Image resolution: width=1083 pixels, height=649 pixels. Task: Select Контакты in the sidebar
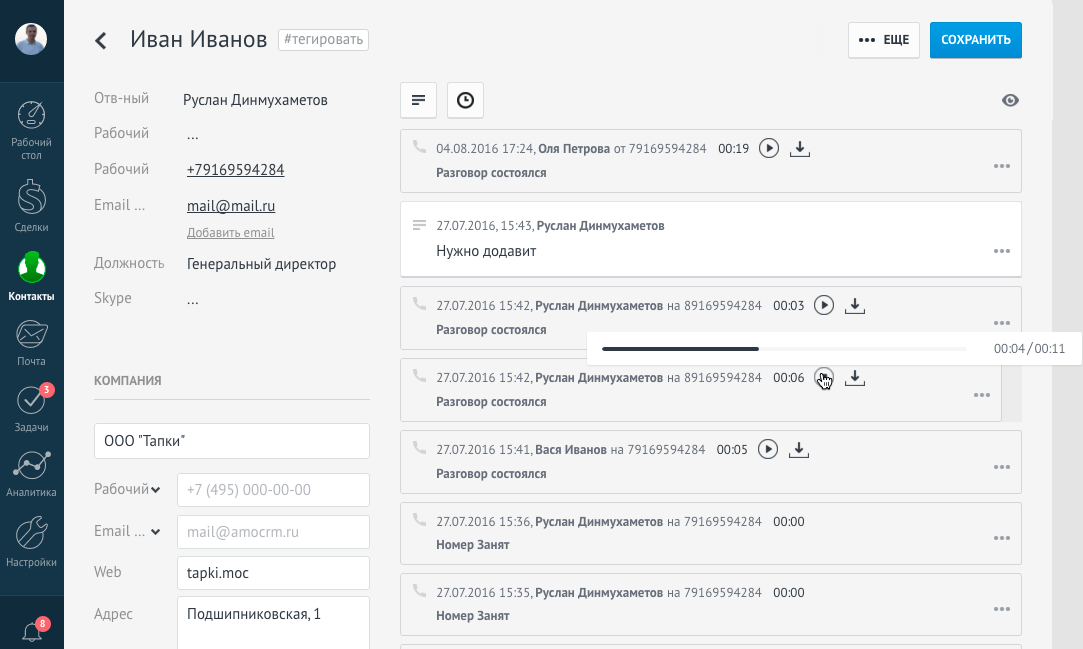click(31, 276)
